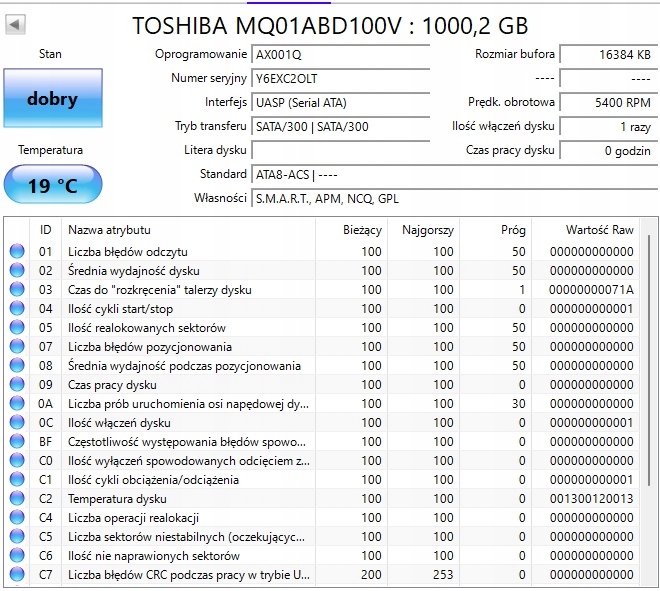Click the 19 °C temperature indicator
Viewport: 660px width, 591px height.
click(x=52, y=186)
